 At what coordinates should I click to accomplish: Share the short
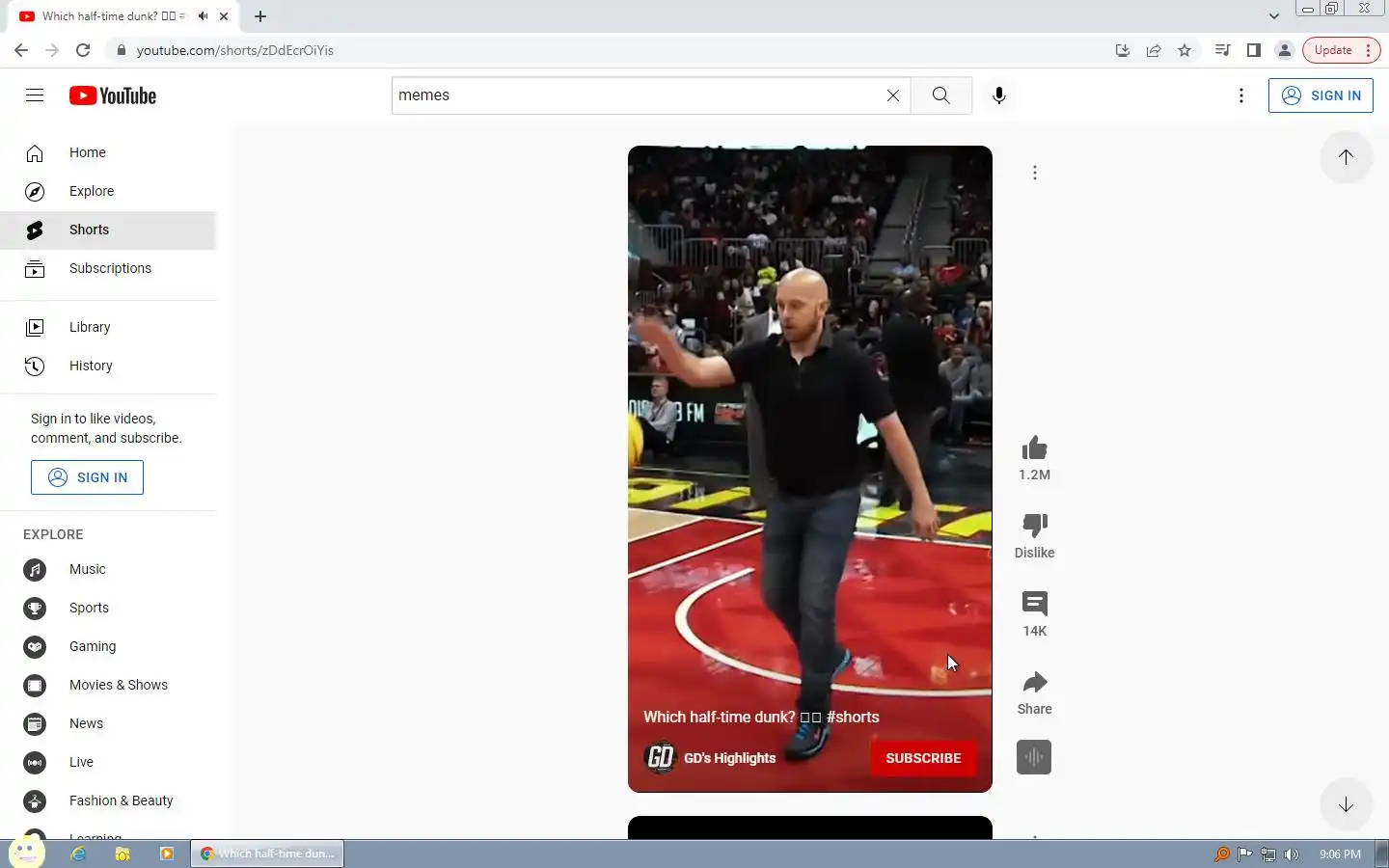[1034, 683]
